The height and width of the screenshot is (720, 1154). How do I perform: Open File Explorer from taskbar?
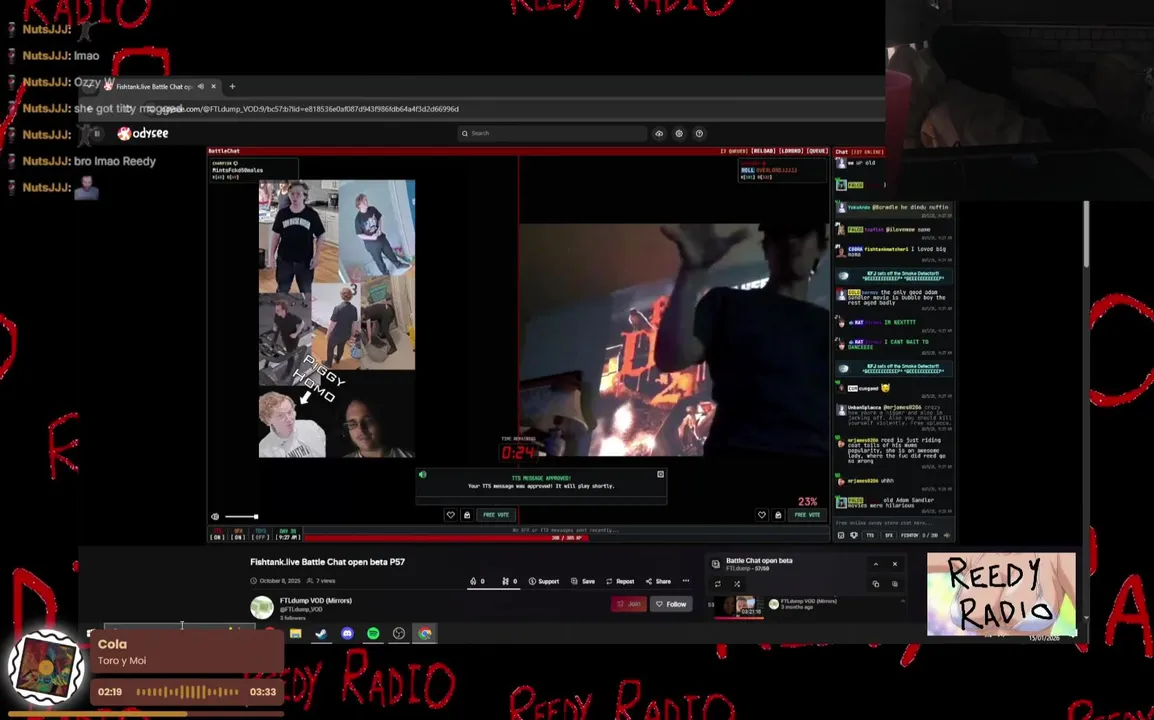296,633
